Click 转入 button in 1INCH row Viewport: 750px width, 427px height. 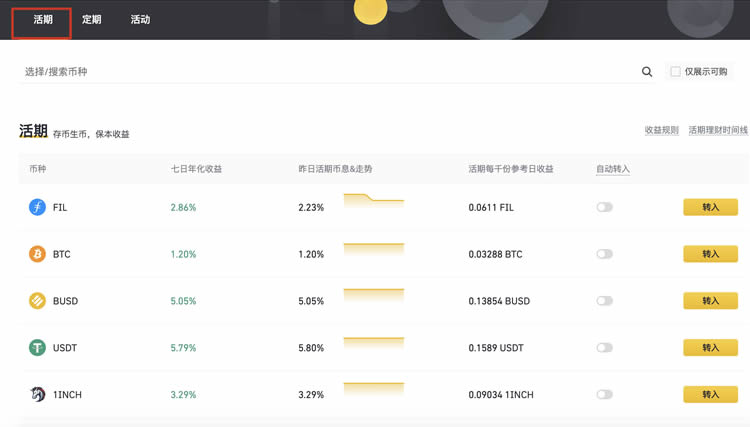pyautogui.click(x=710, y=395)
